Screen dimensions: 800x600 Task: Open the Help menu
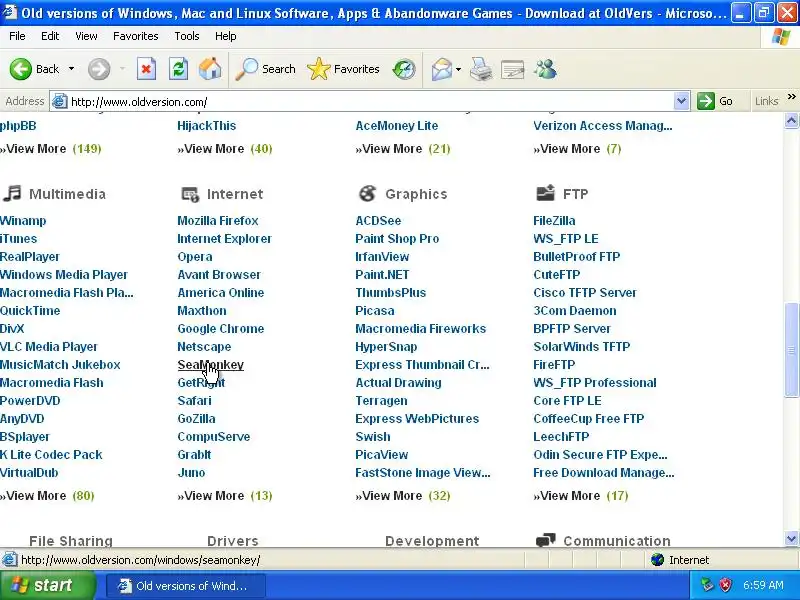click(x=226, y=36)
